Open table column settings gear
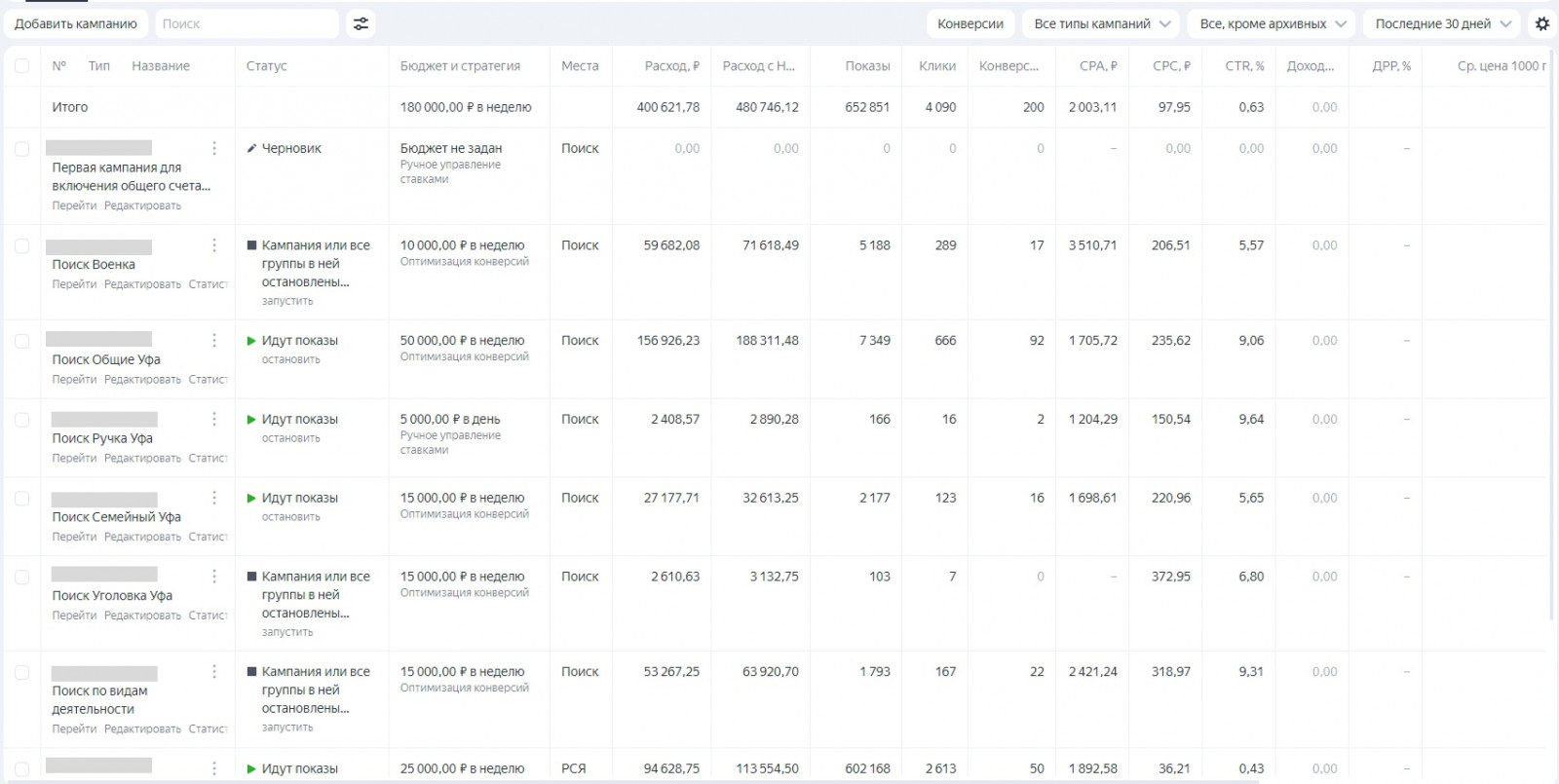This screenshot has width=1559, height=784. [1541, 23]
